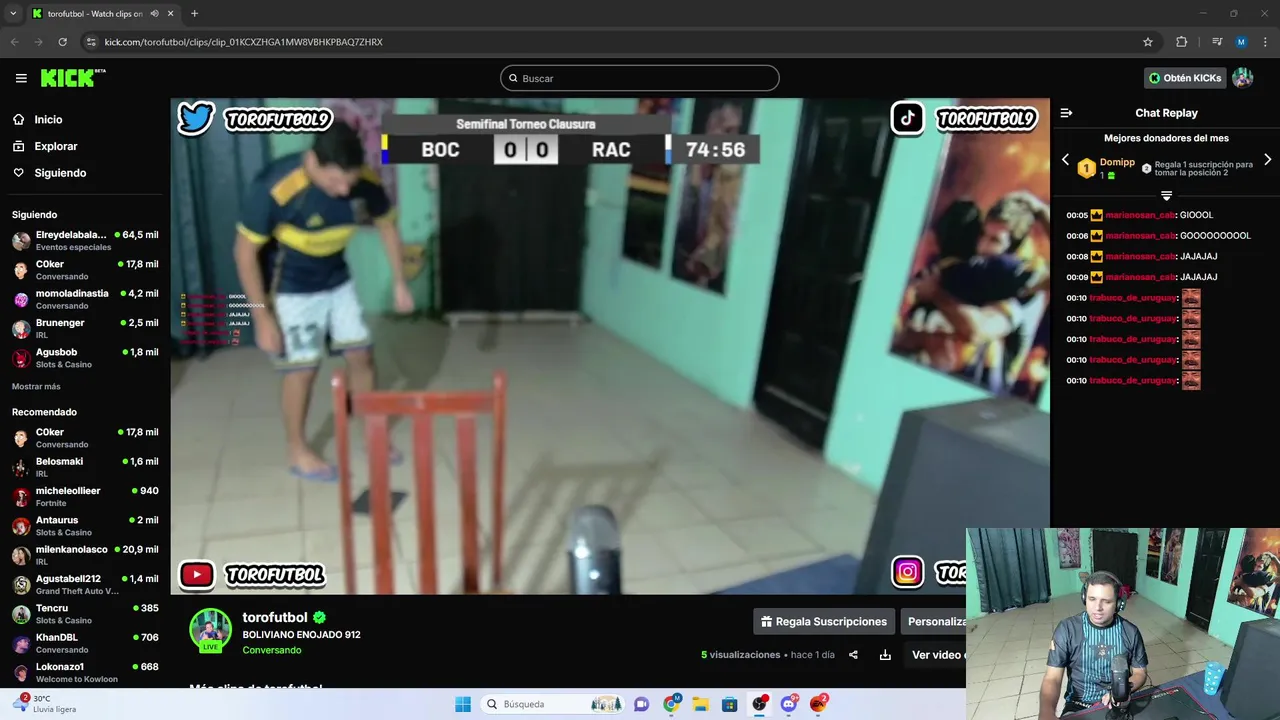1280x720 pixels.
Task: Click taskbar Búsqueda search box
Action: coord(553,704)
